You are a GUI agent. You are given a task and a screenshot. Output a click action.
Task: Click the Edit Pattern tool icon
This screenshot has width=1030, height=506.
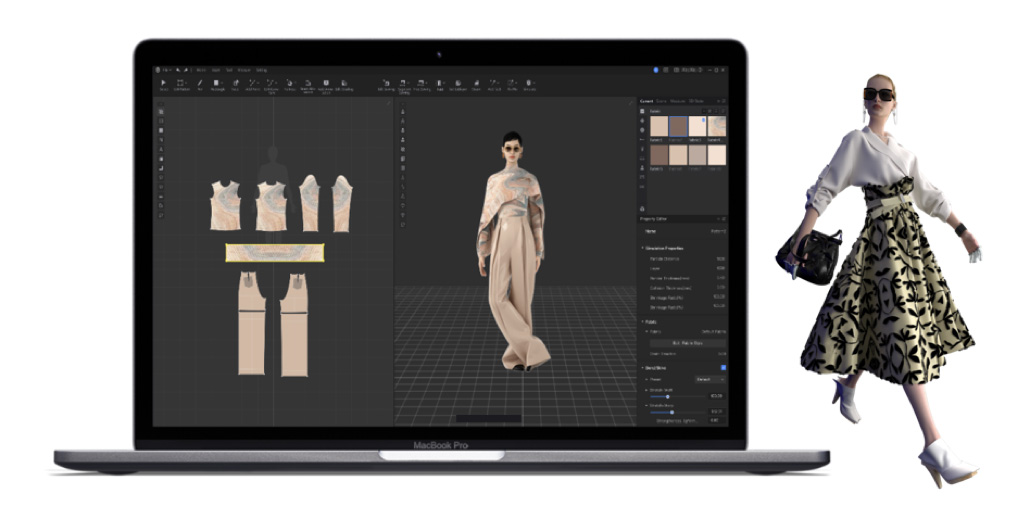click(x=180, y=83)
